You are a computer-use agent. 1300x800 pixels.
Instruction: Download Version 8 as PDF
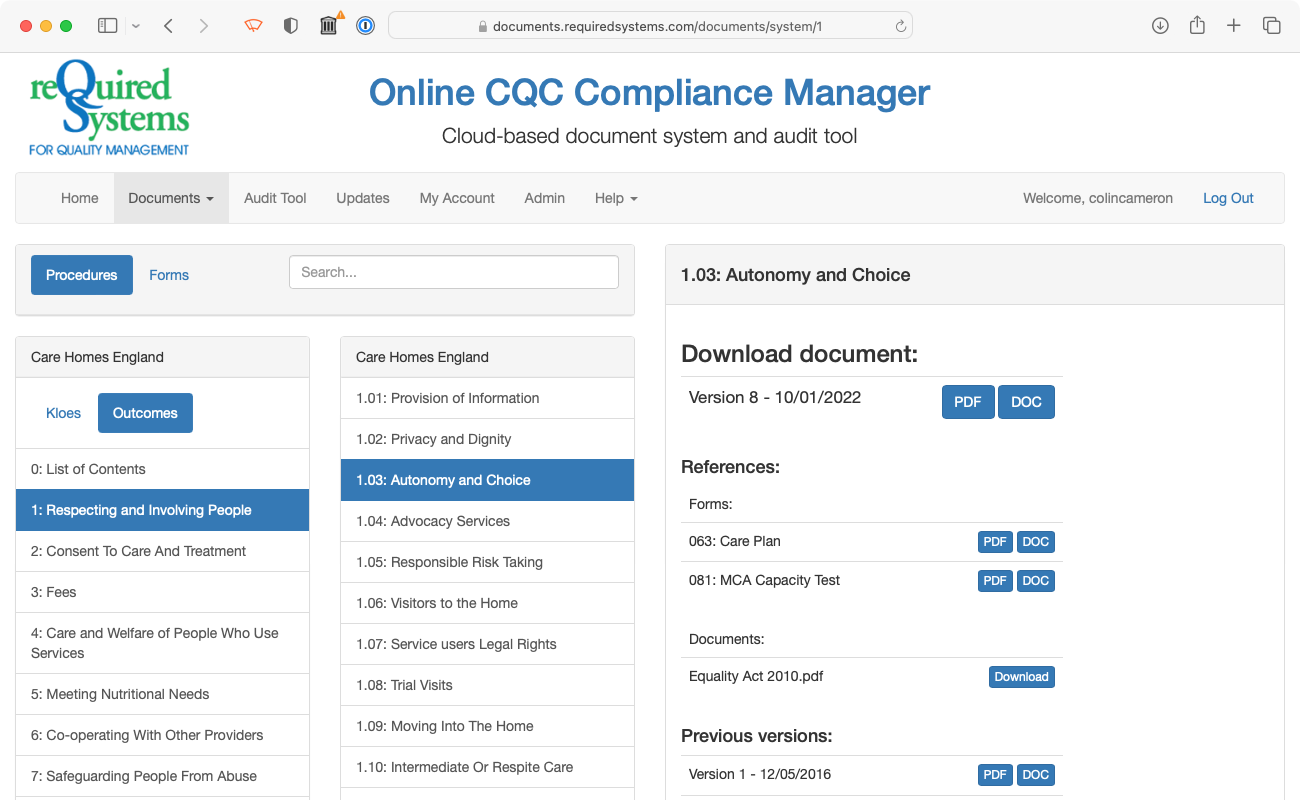pyautogui.click(x=967, y=401)
